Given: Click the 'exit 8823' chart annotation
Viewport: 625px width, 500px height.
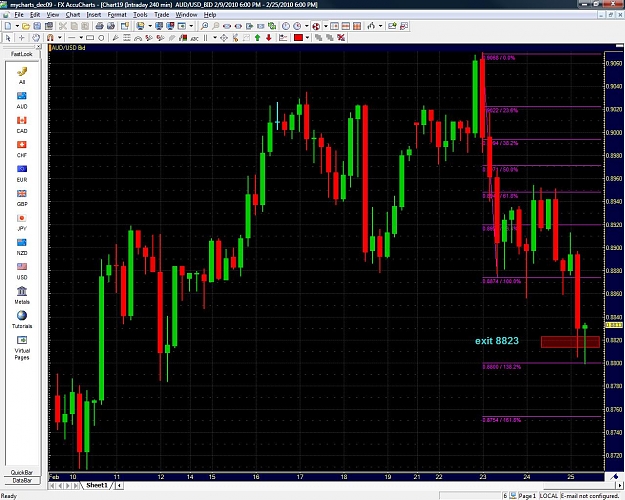Looking at the screenshot, I should [497, 341].
